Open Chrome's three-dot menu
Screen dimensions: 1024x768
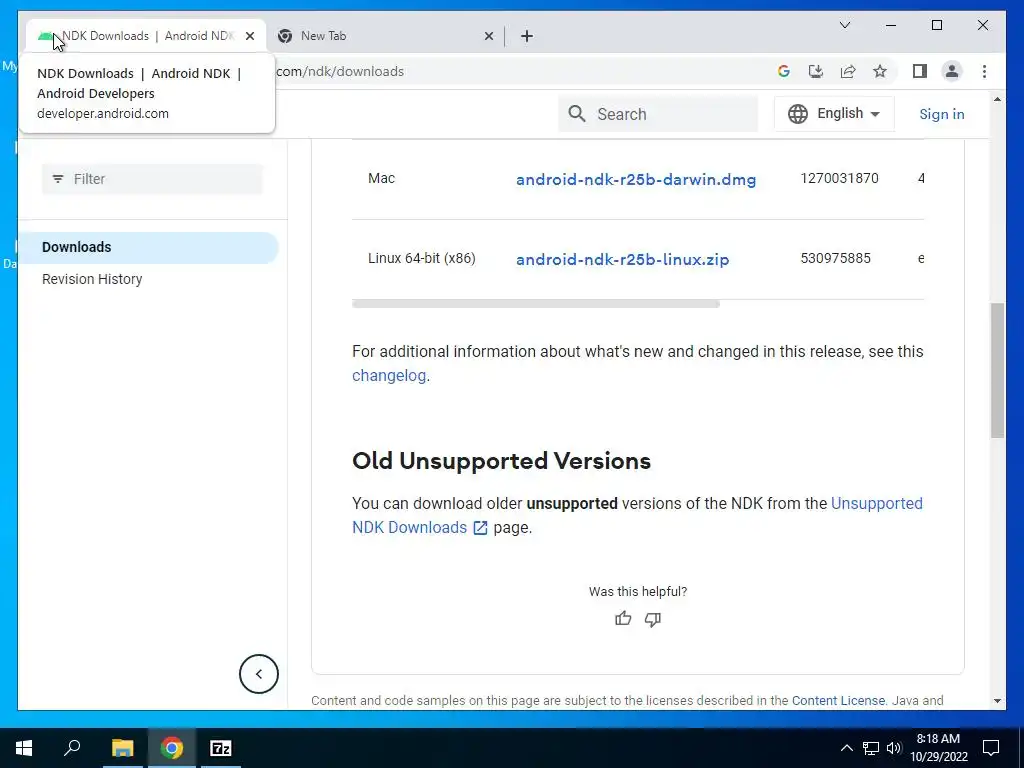[x=984, y=71]
